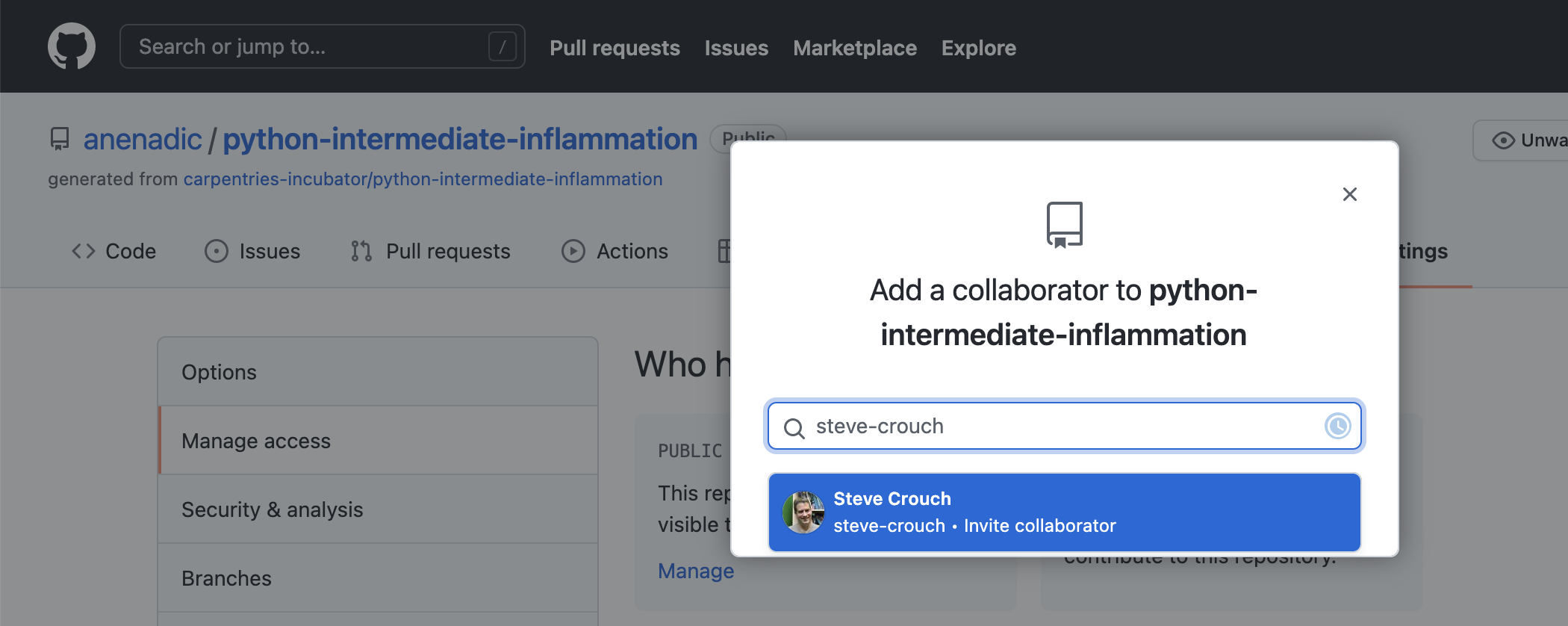
Task: Click the repository icon atop the dialog
Action: pyautogui.click(x=1064, y=224)
